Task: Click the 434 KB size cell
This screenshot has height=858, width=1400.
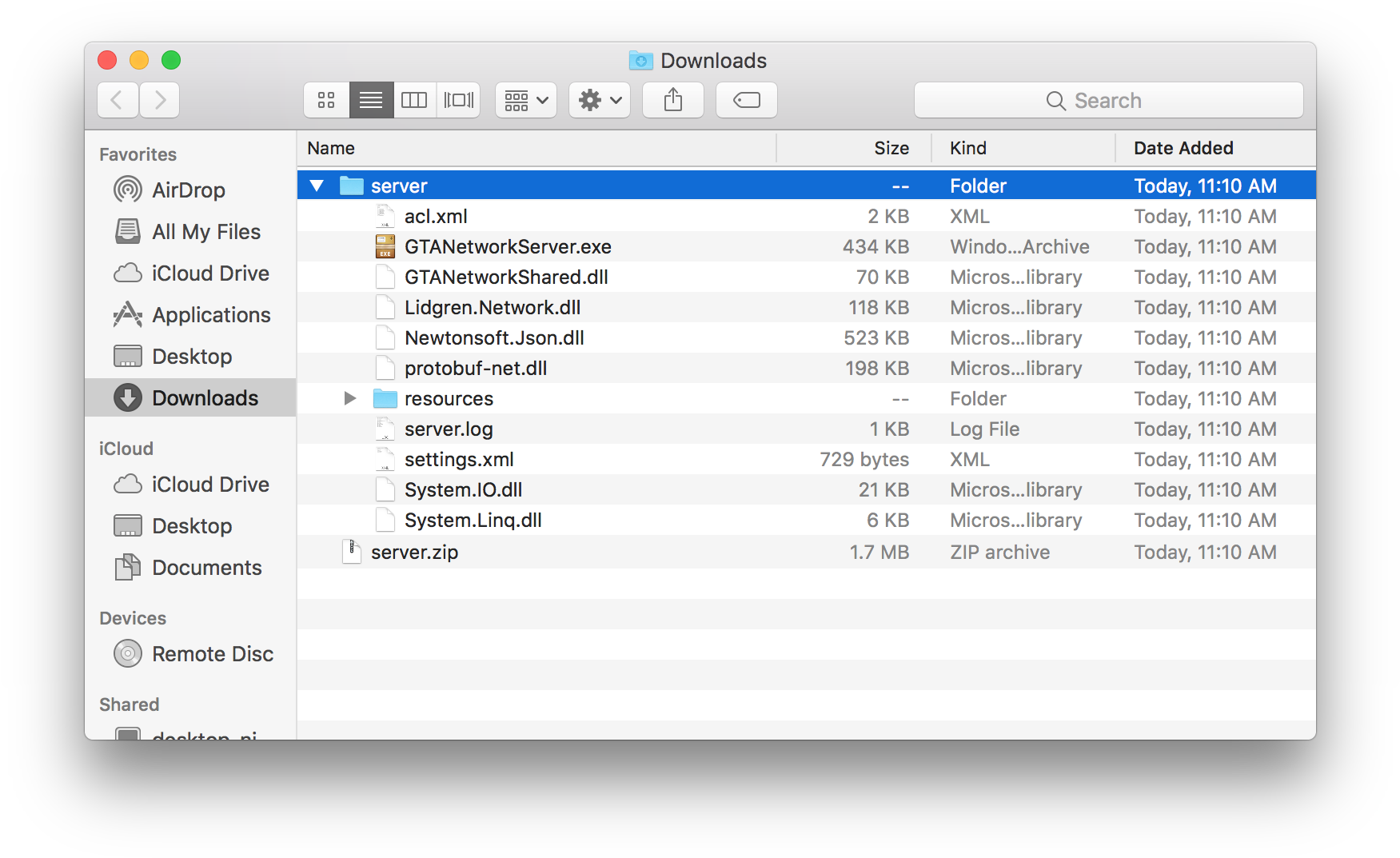Action: pos(875,247)
